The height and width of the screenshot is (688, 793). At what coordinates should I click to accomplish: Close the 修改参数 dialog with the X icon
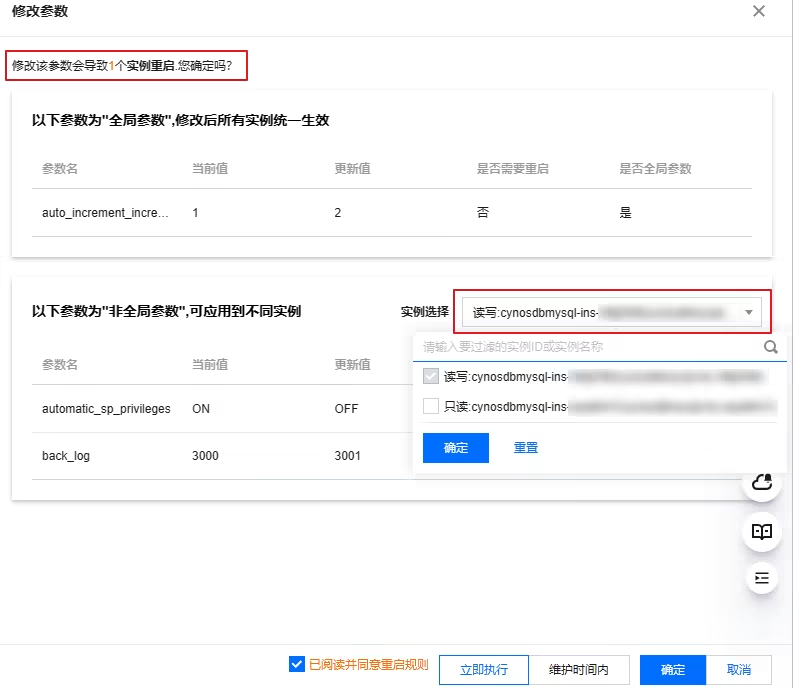(x=759, y=11)
